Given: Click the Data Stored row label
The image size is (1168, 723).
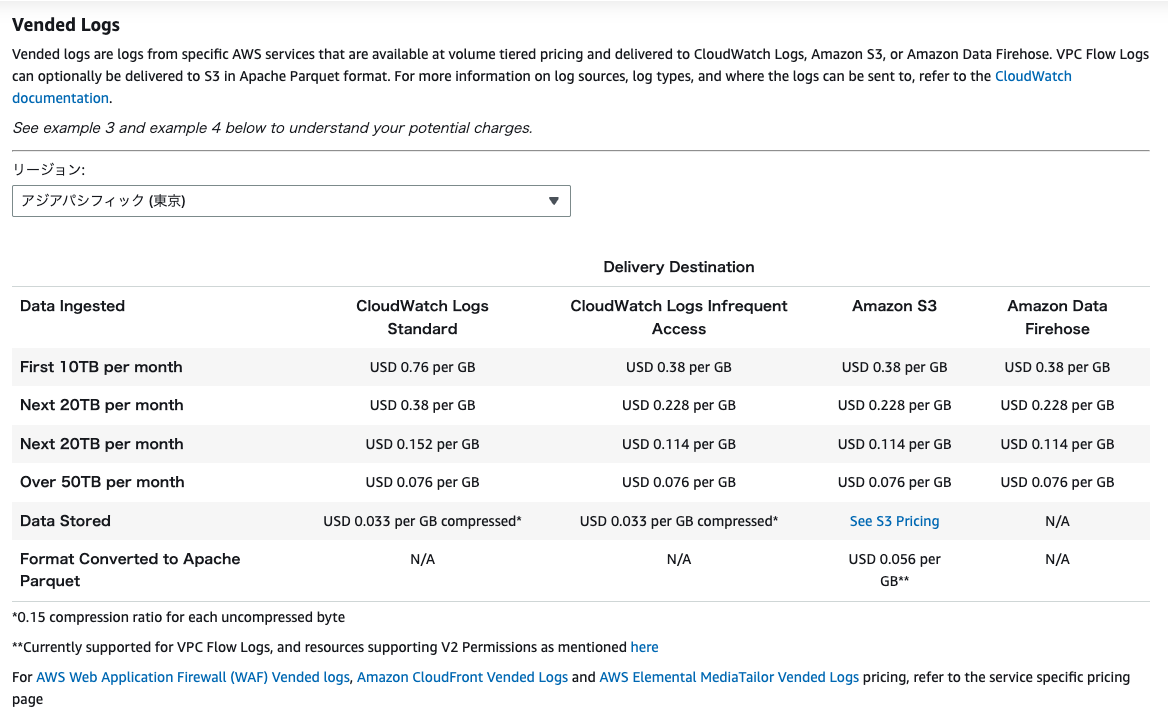Looking at the screenshot, I should tap(65, 521).
